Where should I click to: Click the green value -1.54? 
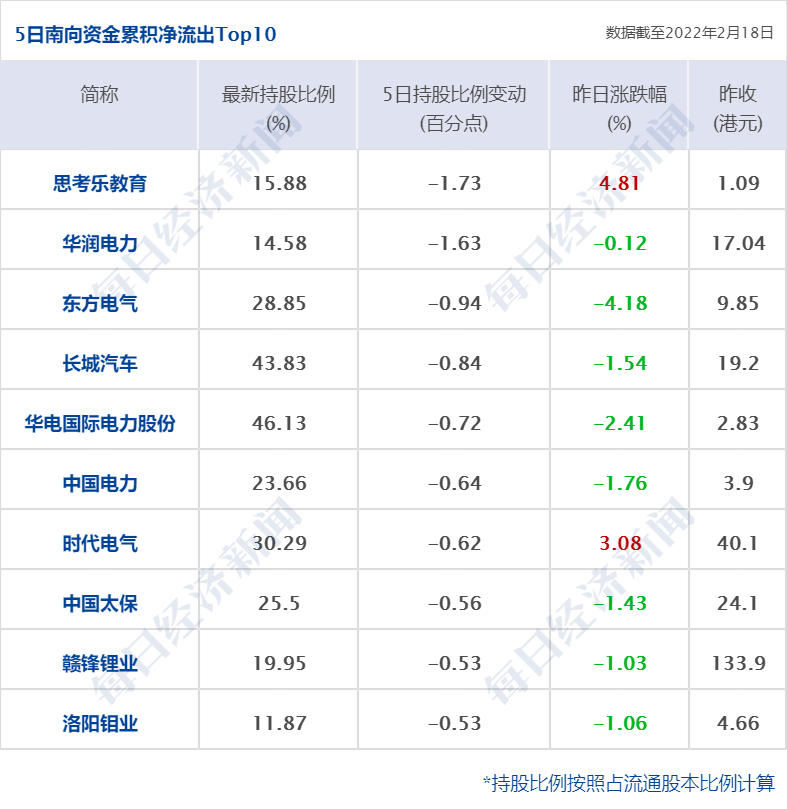[x=620, y=363]
